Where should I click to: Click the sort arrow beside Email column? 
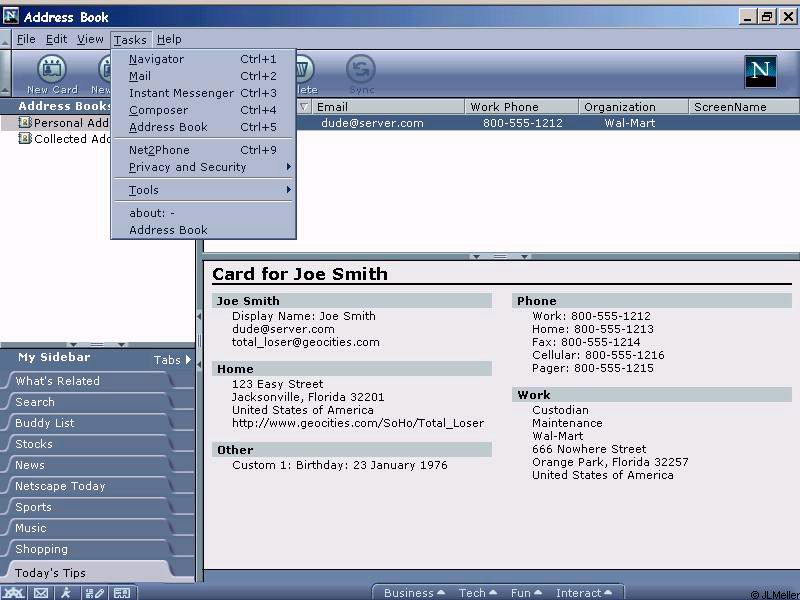tap(304, 107)
